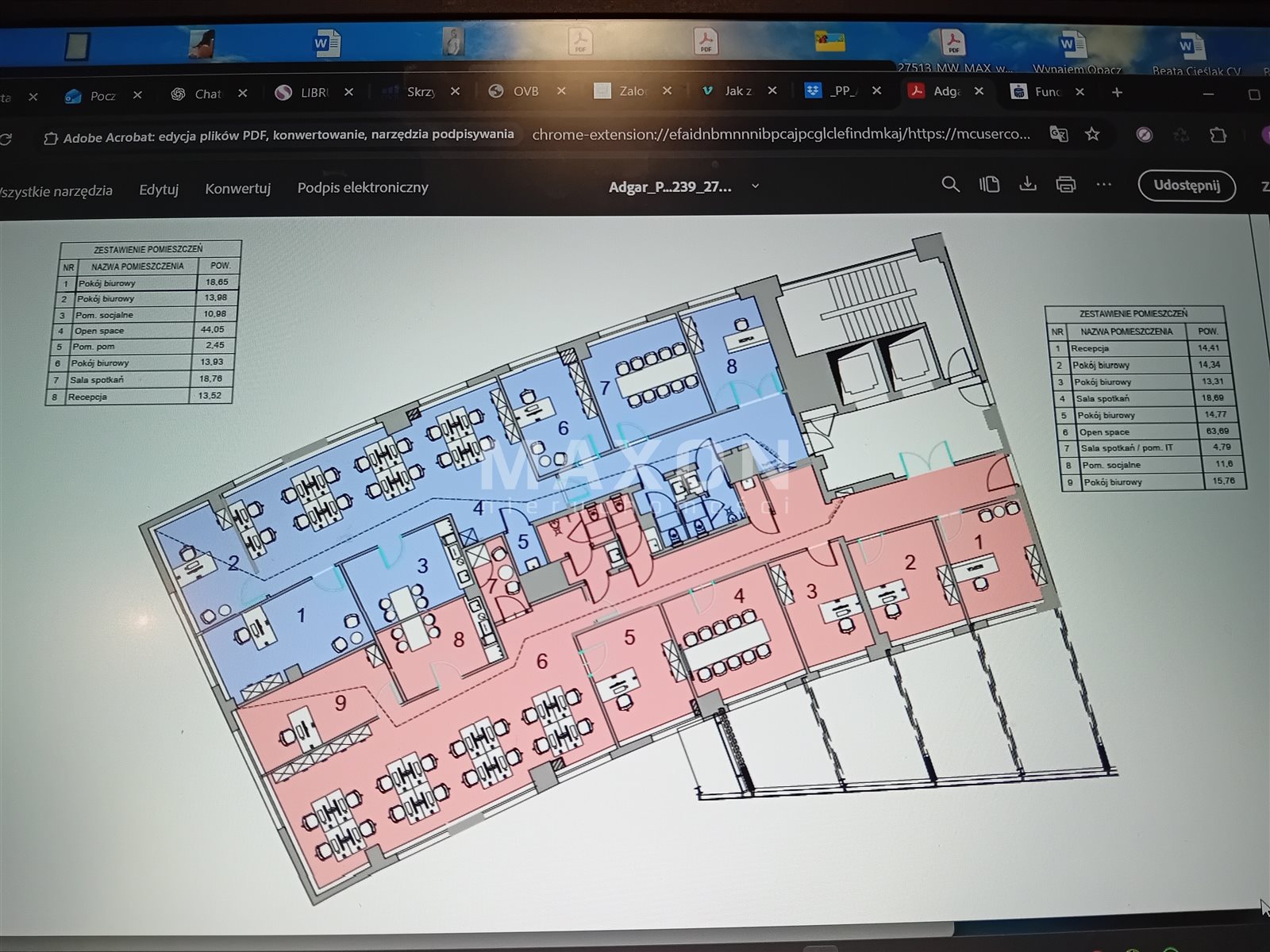1270x952 pixels.
Task: Open a new browser tab with plus
Action: 1117,92
